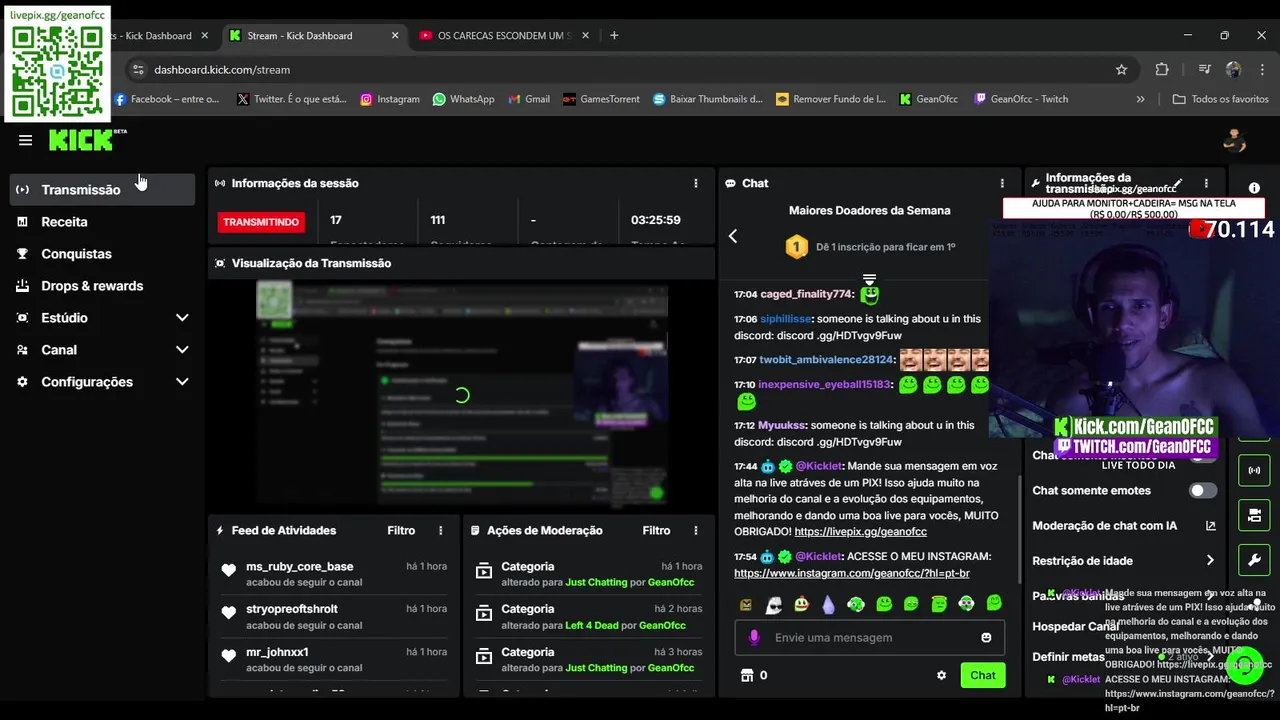Expand the Estúdio sidebar section
This screenshot has height=720, width=1280.
182,318
